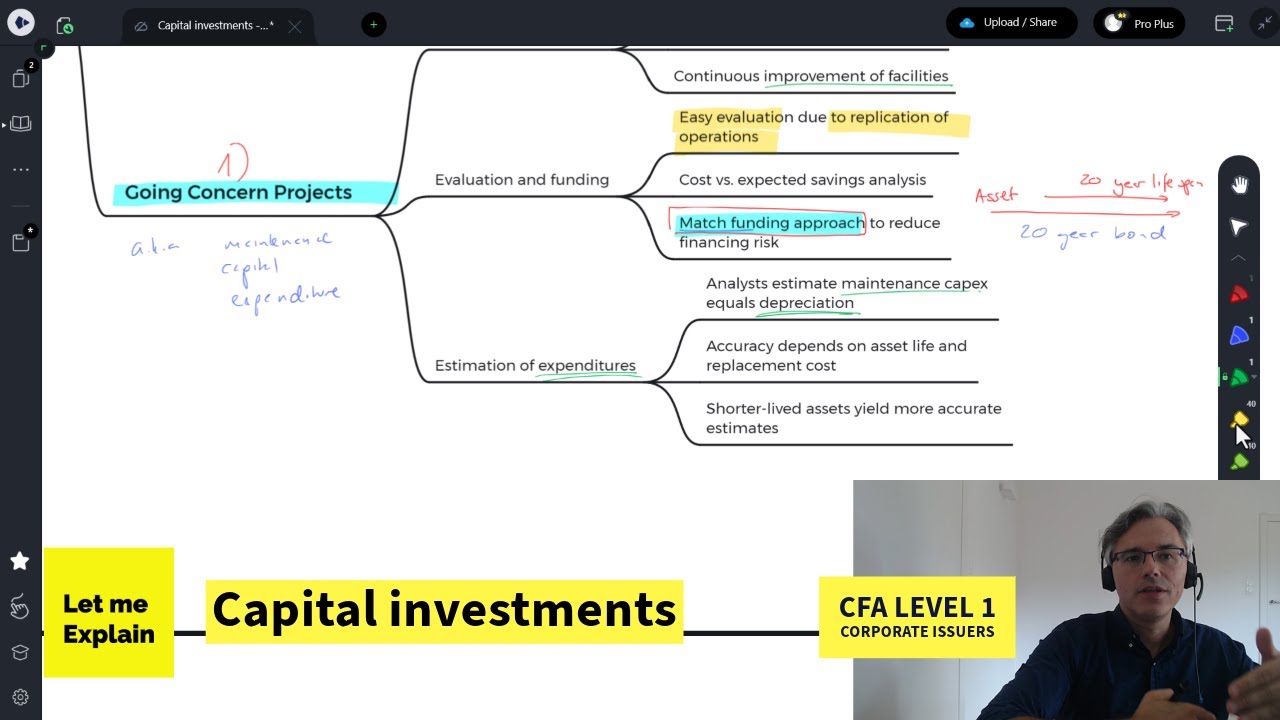
Task: Open the graduation cap learning icon
Action: 20,652
